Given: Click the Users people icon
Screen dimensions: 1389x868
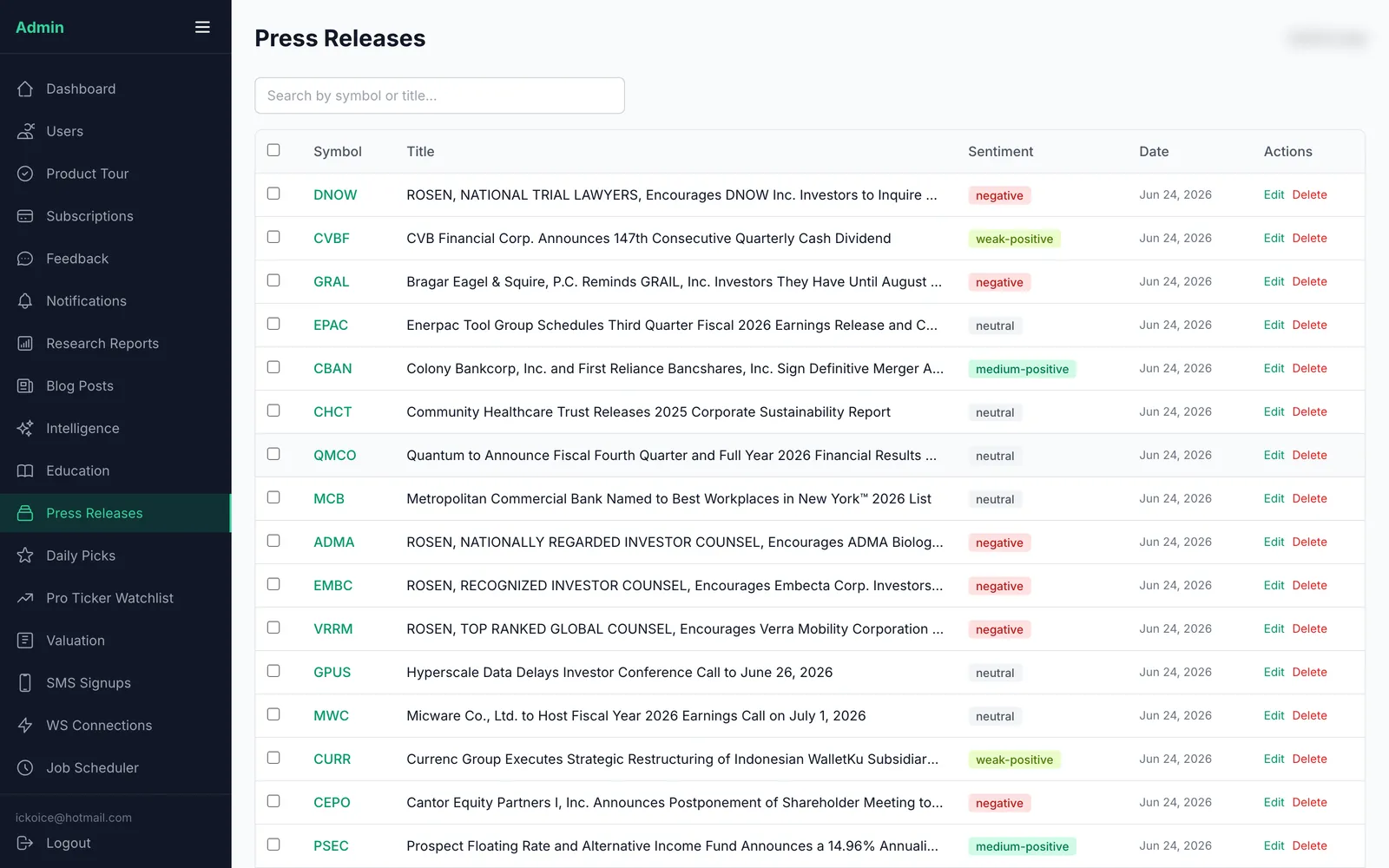Looking at the screenshot, I should (25, 131).
